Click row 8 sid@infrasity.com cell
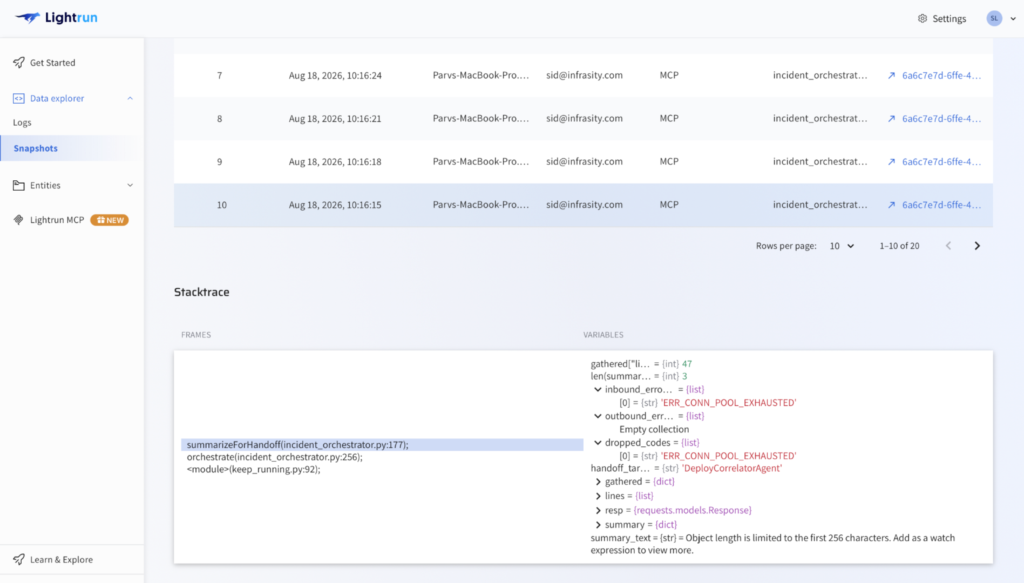1024x583 pixels. click(584, 119)
